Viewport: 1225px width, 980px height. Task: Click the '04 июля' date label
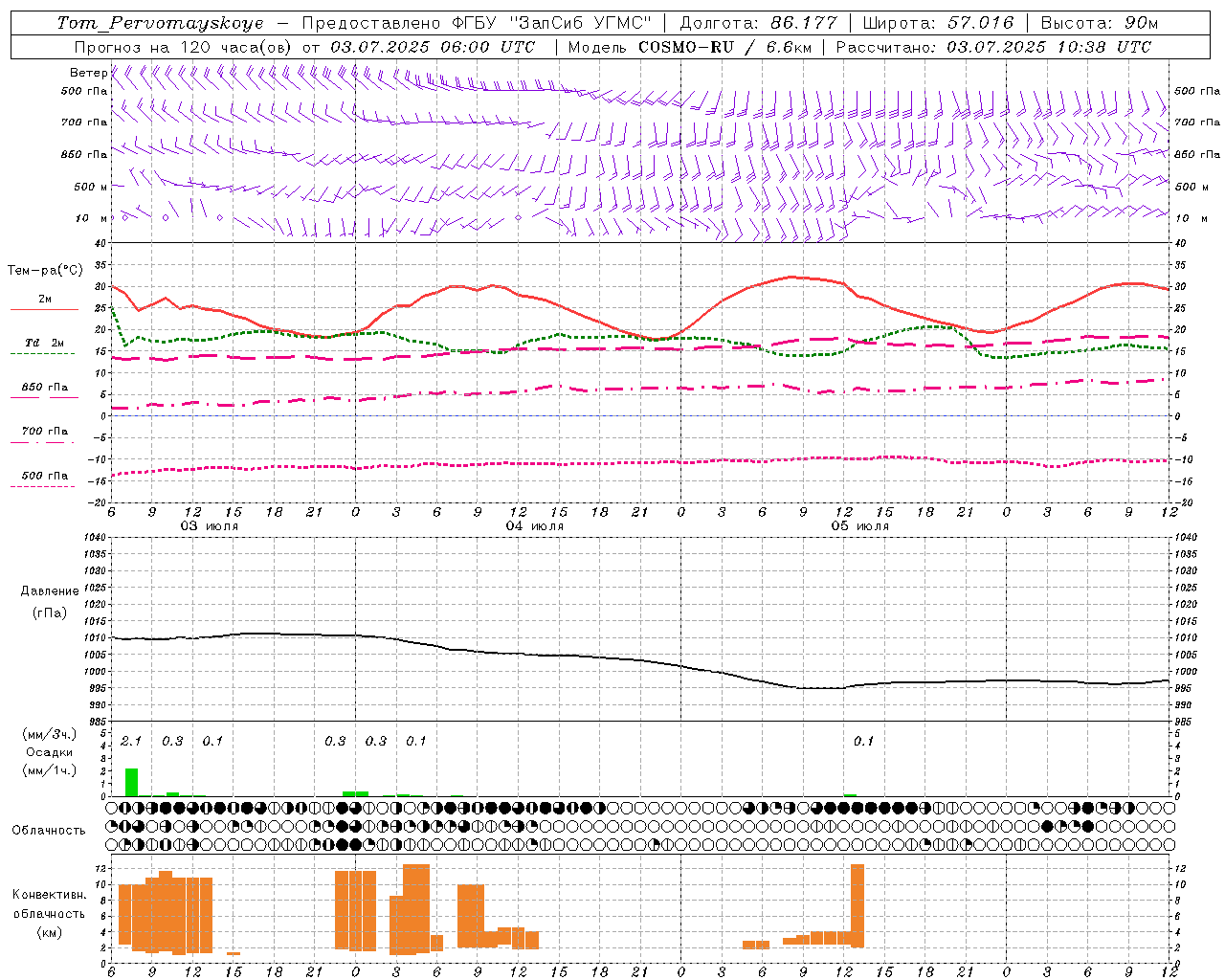pos(535,525)
